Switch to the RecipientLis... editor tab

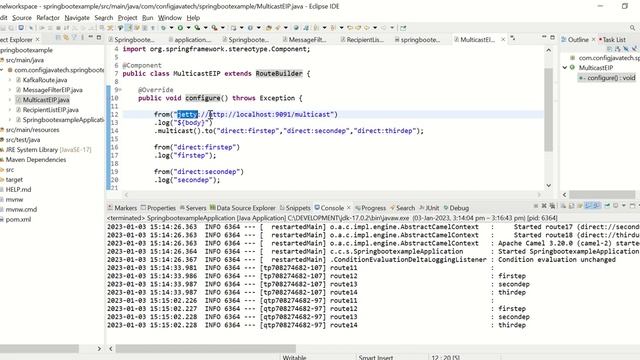[x=361, y=40]
